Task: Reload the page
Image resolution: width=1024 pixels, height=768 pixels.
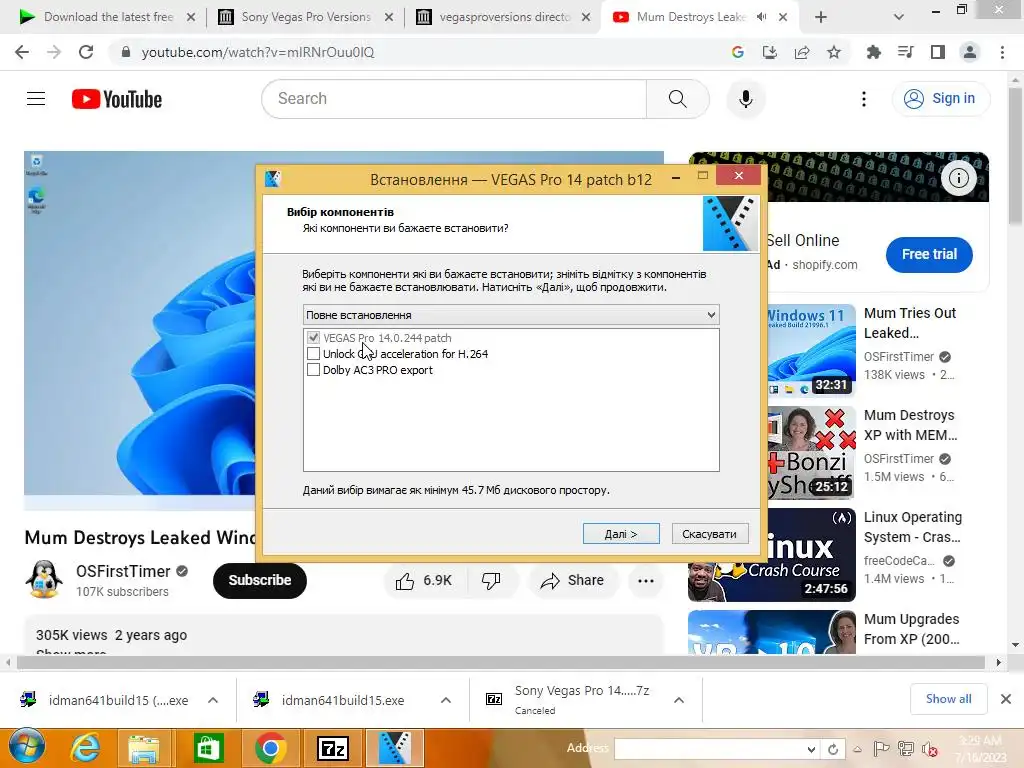Action: pos(86,52)
